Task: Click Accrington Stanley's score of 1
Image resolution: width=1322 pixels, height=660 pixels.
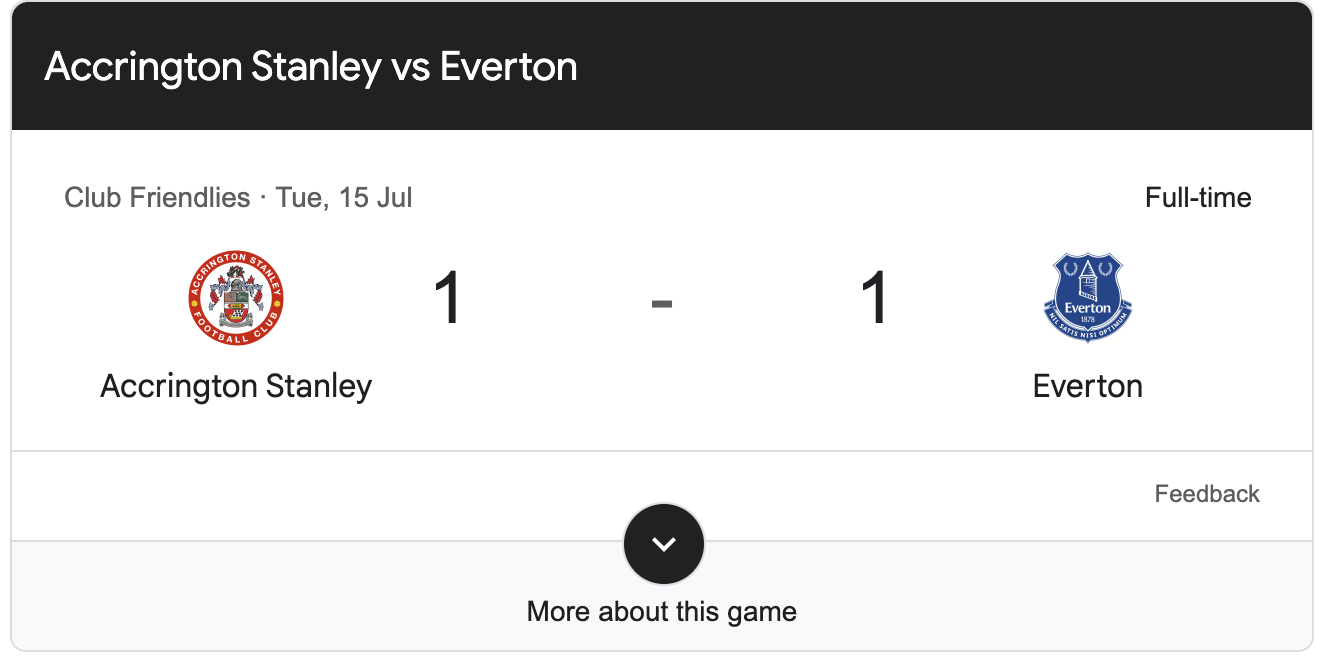Action: [448, 298]
